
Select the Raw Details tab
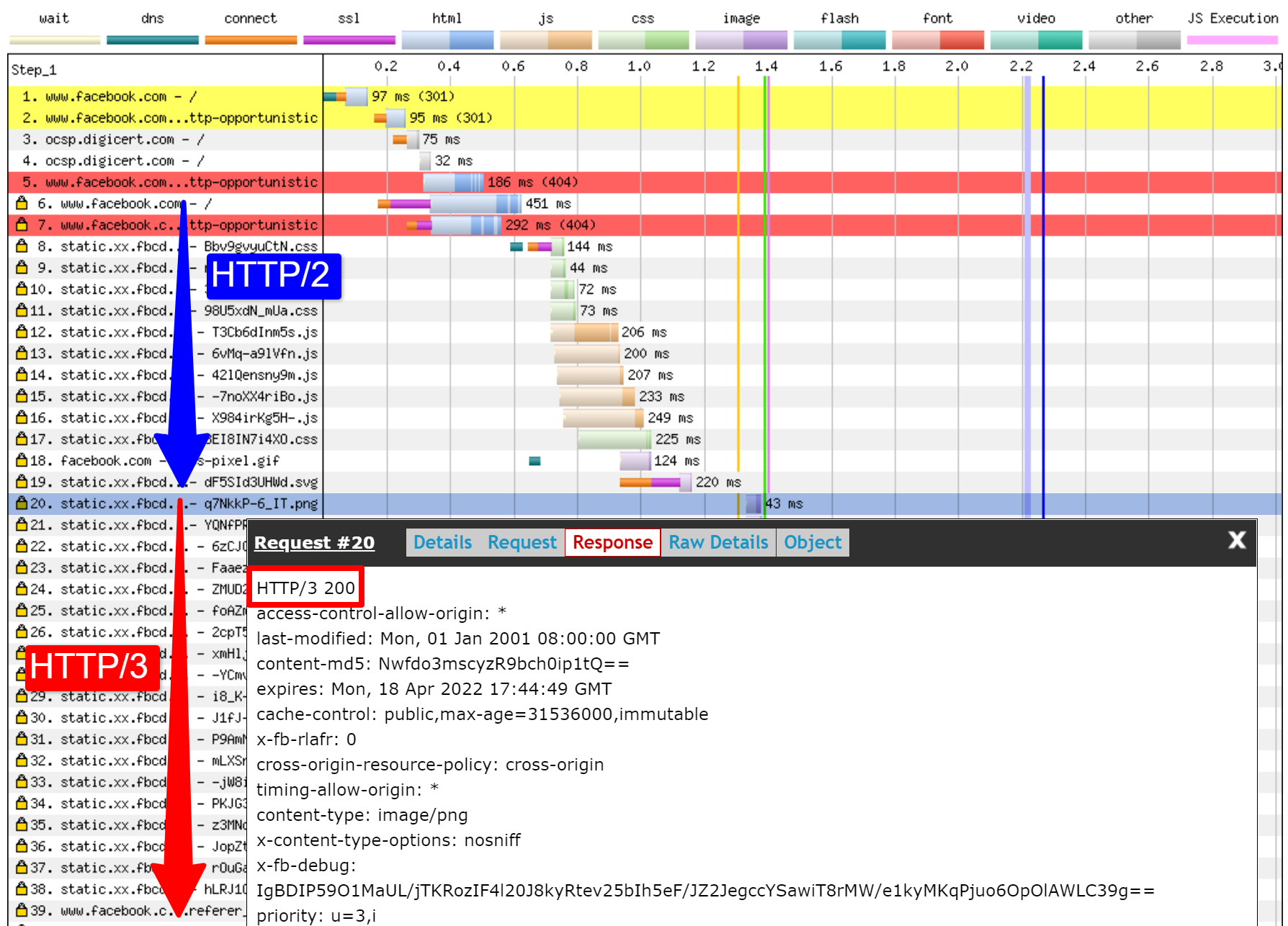pyautogui.click(x=717, y=542)
